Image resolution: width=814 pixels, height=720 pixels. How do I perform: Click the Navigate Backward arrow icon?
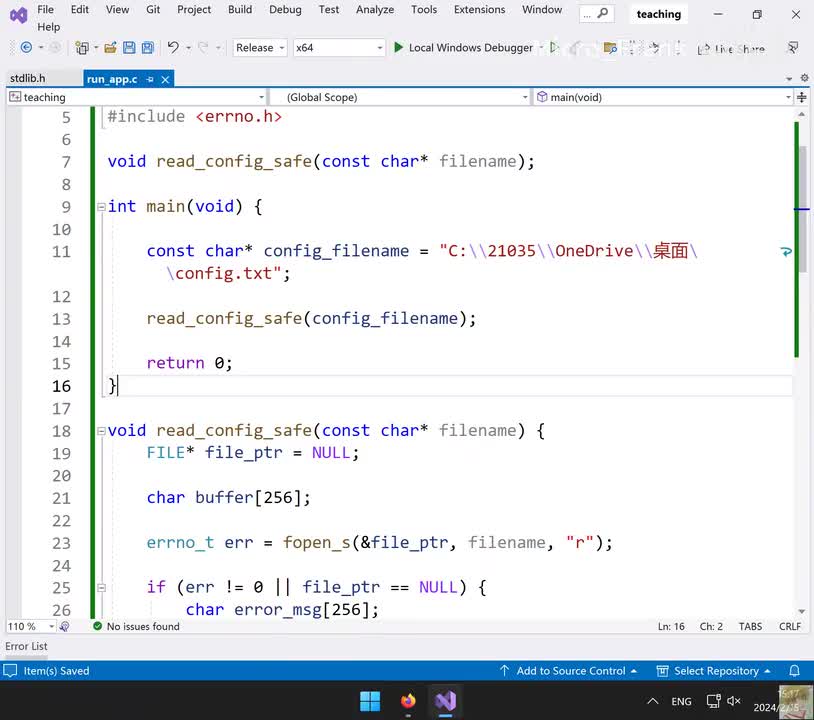[x=25, y=48]
